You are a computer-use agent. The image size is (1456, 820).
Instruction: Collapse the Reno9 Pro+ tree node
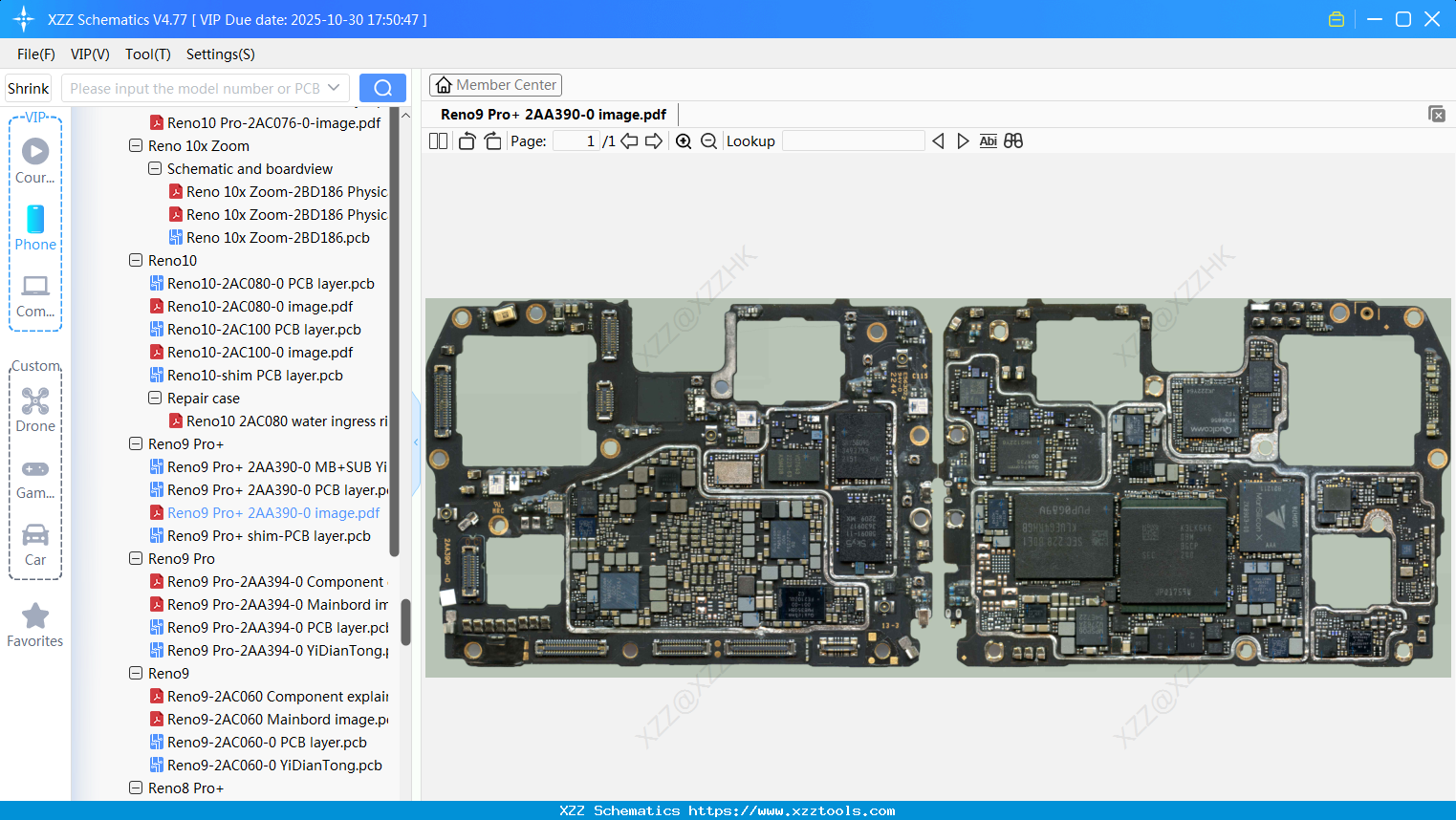136,444
